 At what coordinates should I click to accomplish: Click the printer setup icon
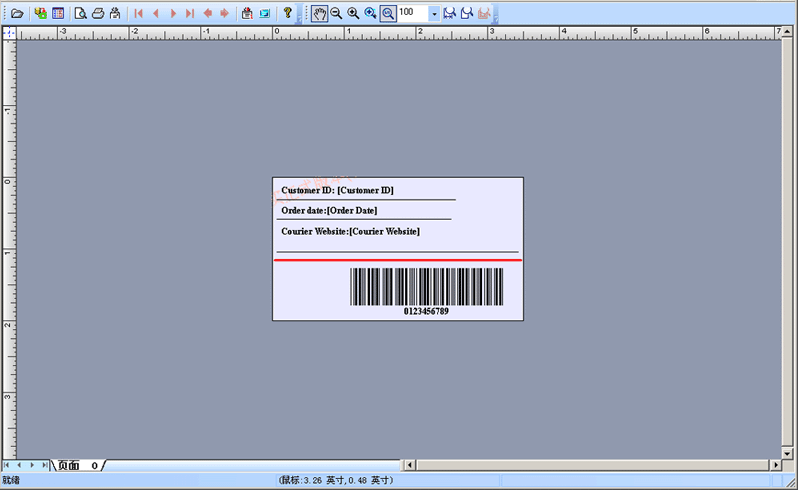(x=115, y=13)
